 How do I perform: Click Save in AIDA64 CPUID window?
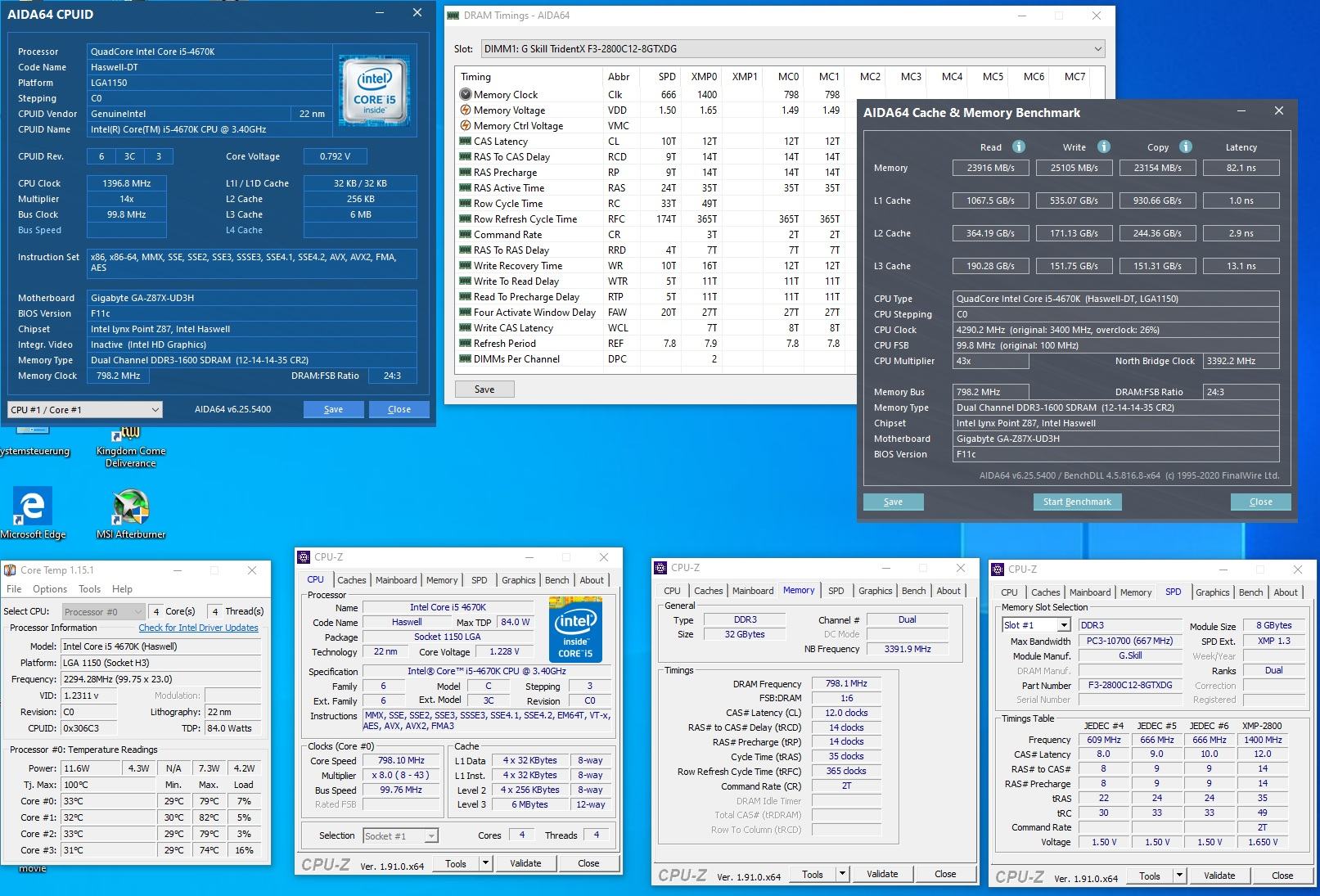(x=334, y=409)
